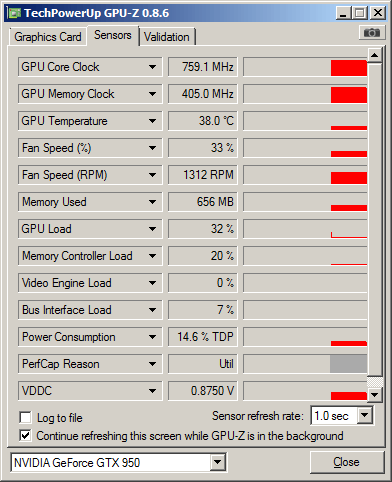The image size is (392, 482).
Task: Click the scrollbar up arrow
Action: pos(375,55)
